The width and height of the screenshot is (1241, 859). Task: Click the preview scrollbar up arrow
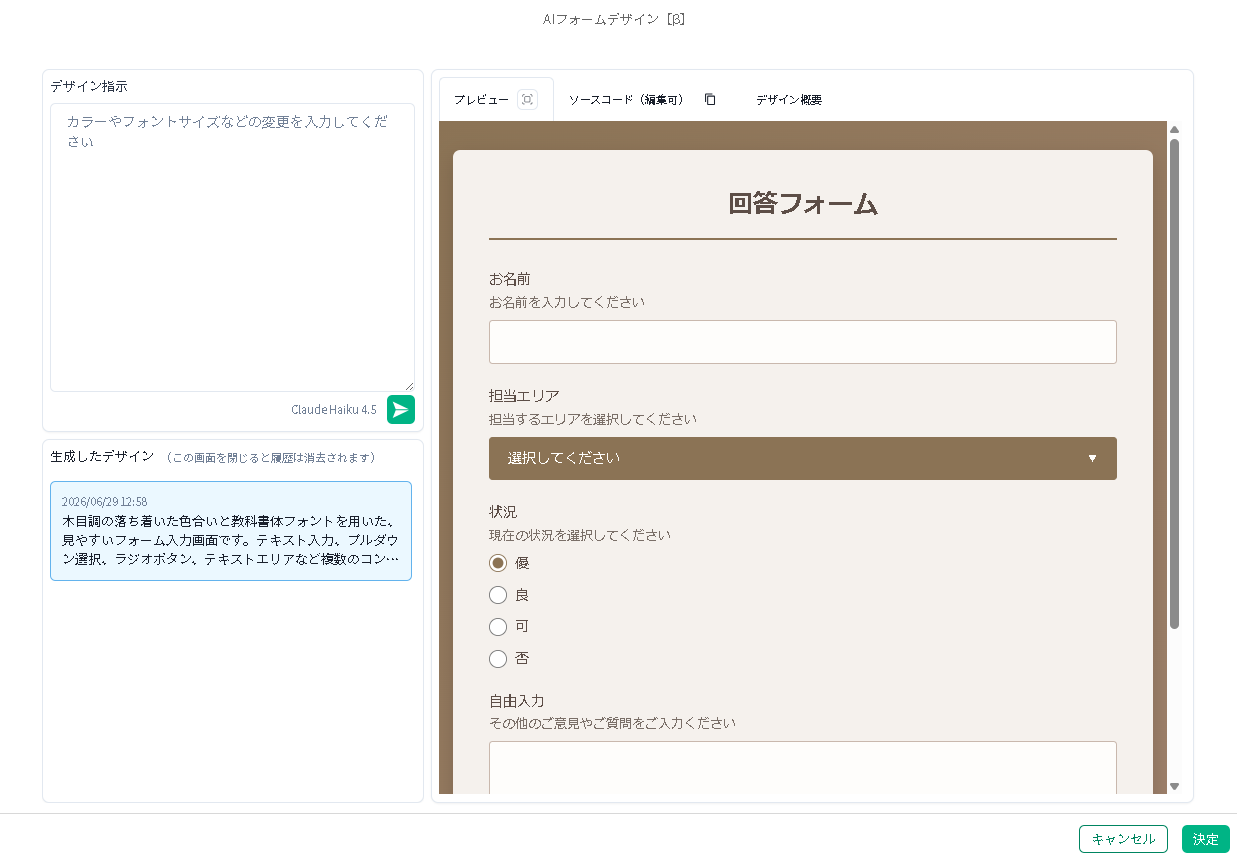coord(1175,130)
